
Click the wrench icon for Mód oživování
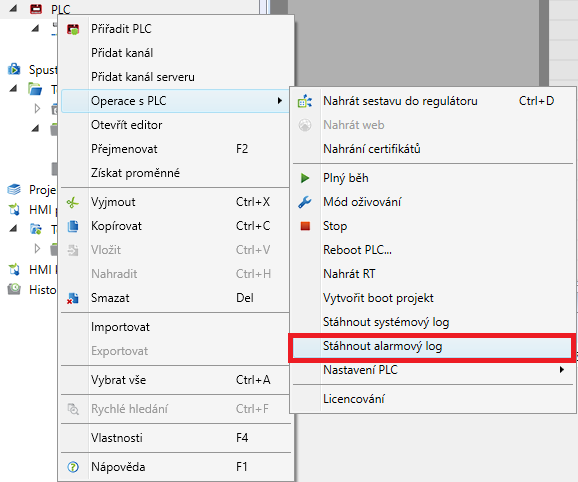point(305,202)
